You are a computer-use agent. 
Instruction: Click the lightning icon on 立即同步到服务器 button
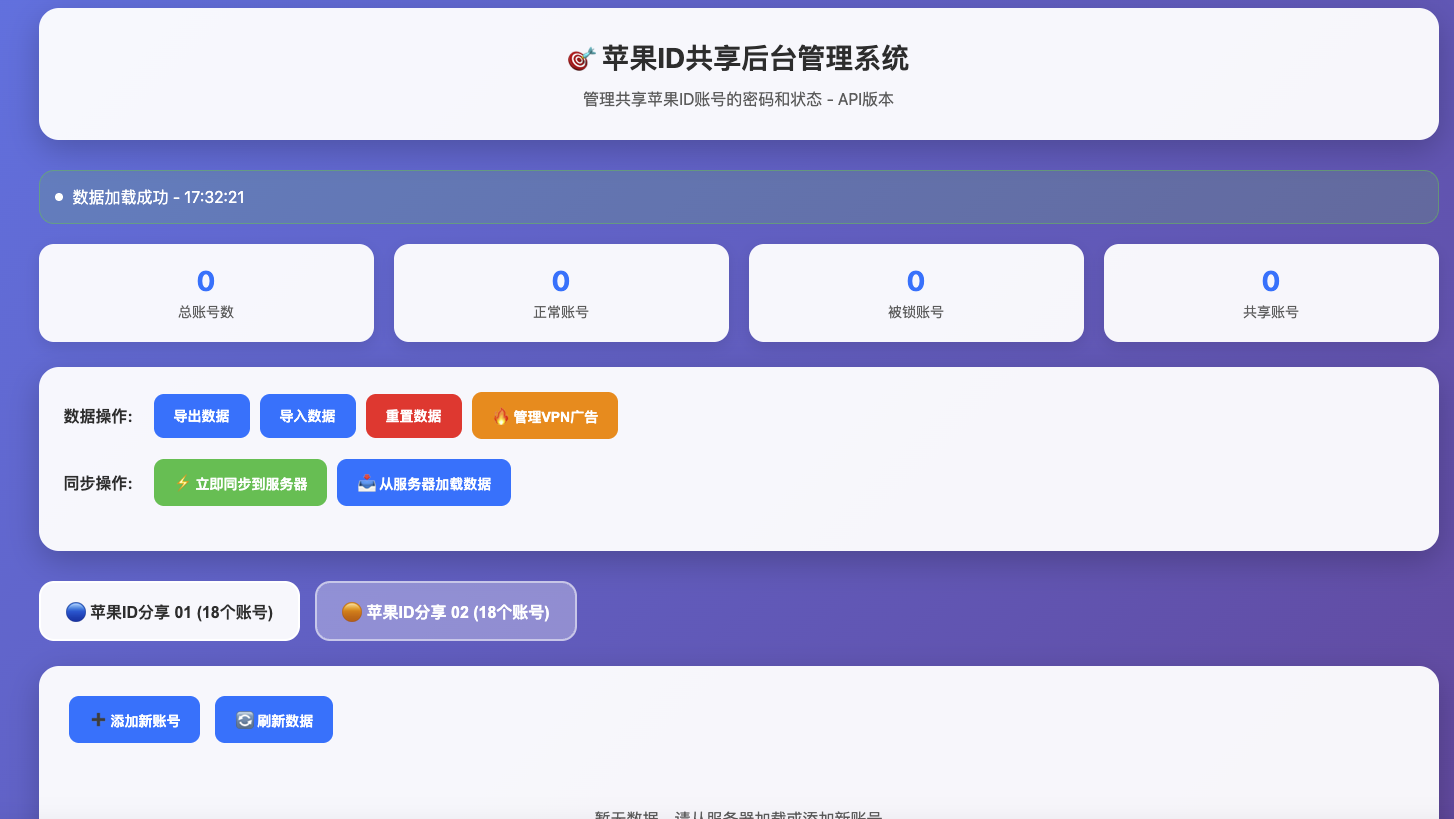tap(181, 482)
